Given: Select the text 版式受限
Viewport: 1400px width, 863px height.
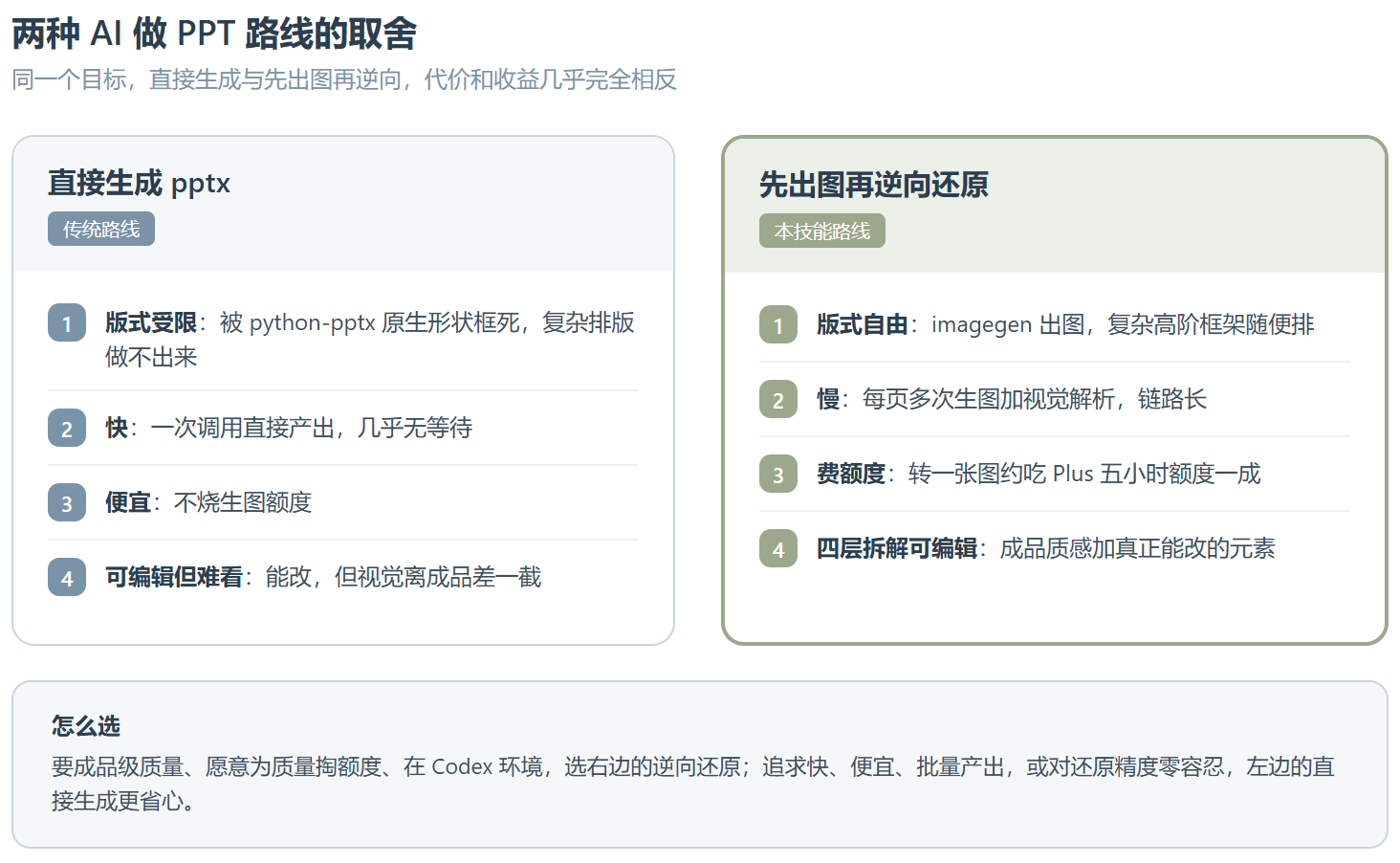Looking at the screenshot, I should click(151, 322).
